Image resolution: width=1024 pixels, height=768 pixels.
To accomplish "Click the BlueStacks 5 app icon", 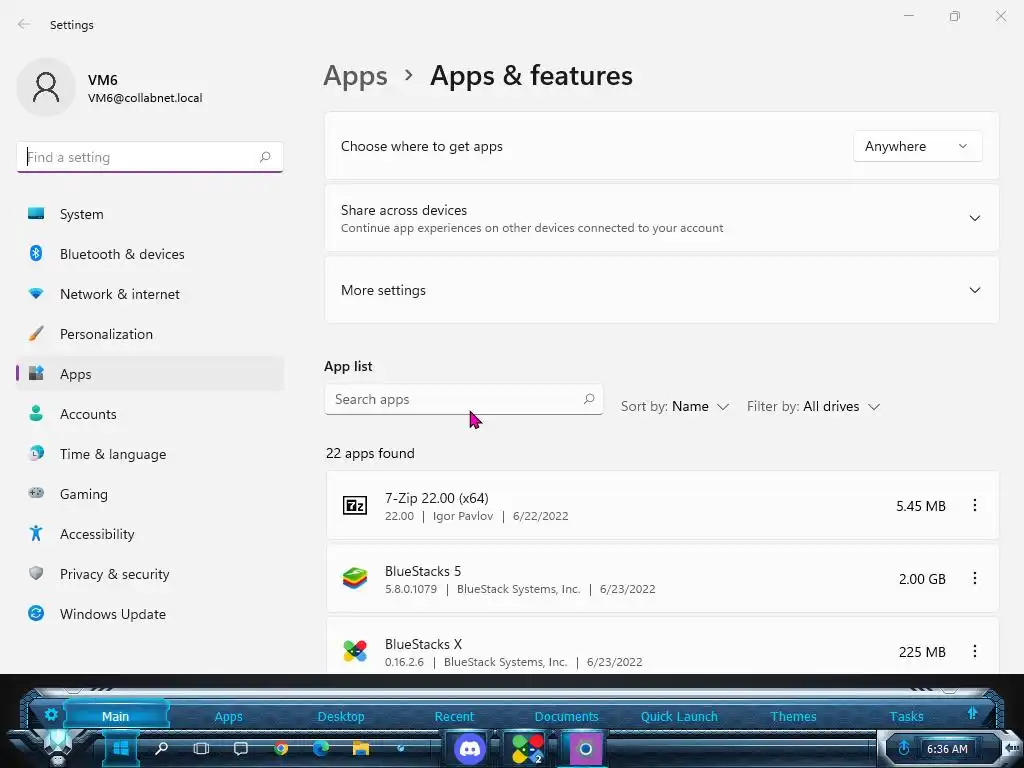I will pyautogui.click(x=355, y=578).
